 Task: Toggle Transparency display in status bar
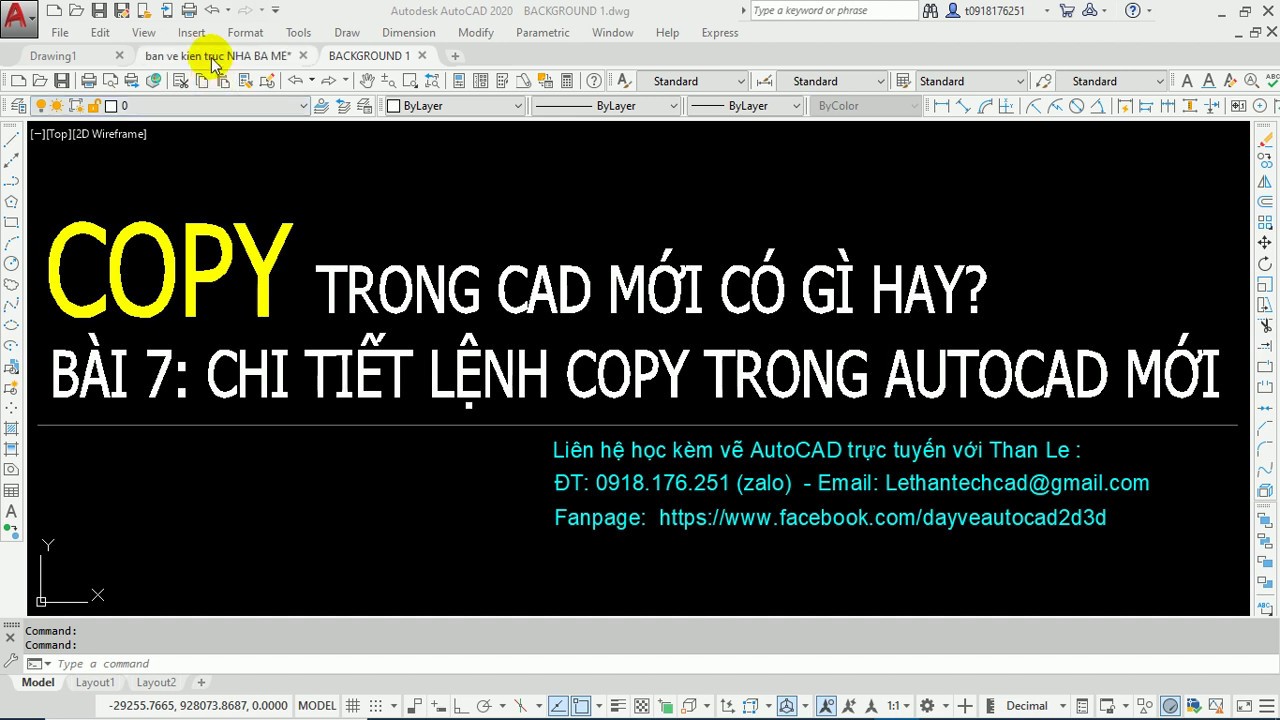[641, 706]
